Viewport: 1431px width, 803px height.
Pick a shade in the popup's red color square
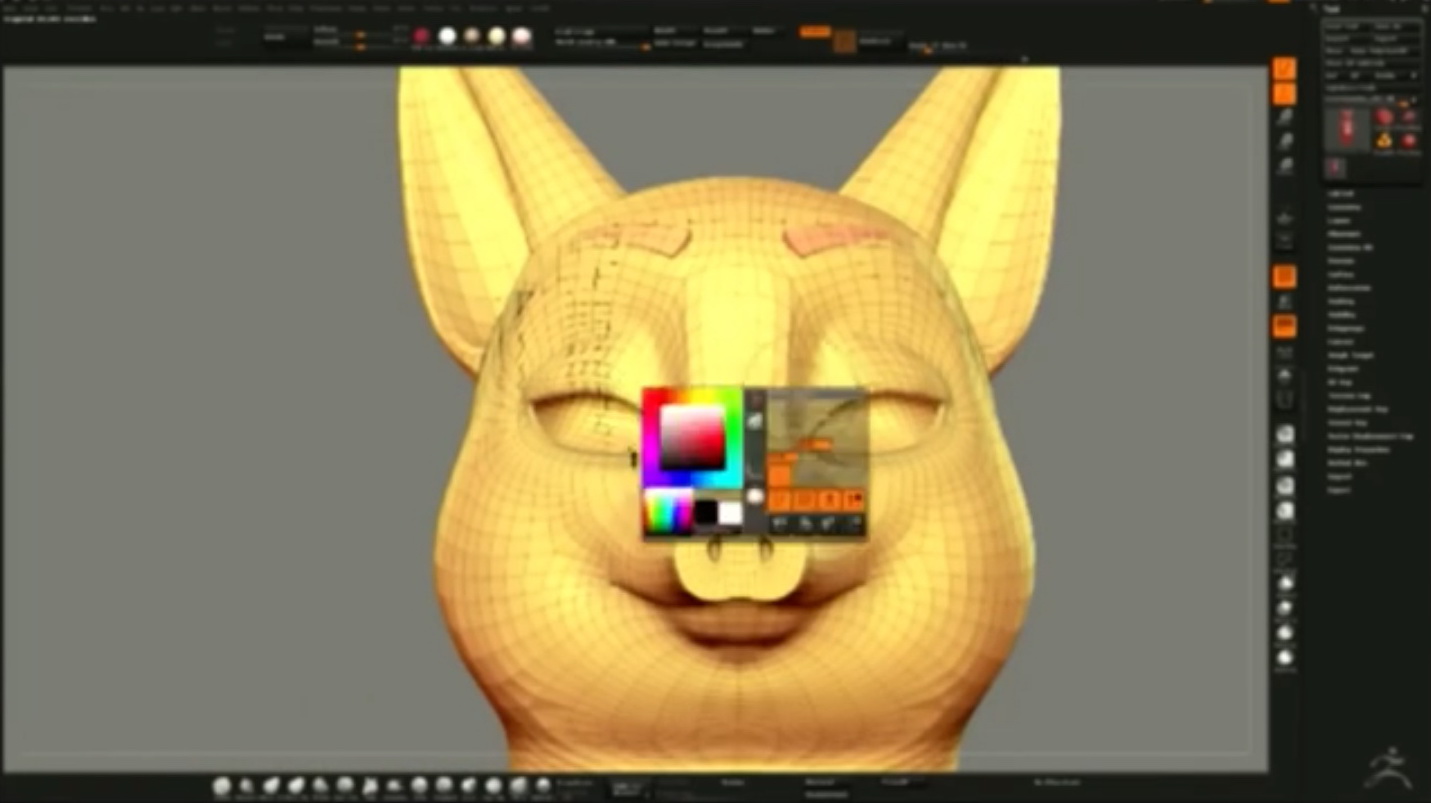click(692, 437)
